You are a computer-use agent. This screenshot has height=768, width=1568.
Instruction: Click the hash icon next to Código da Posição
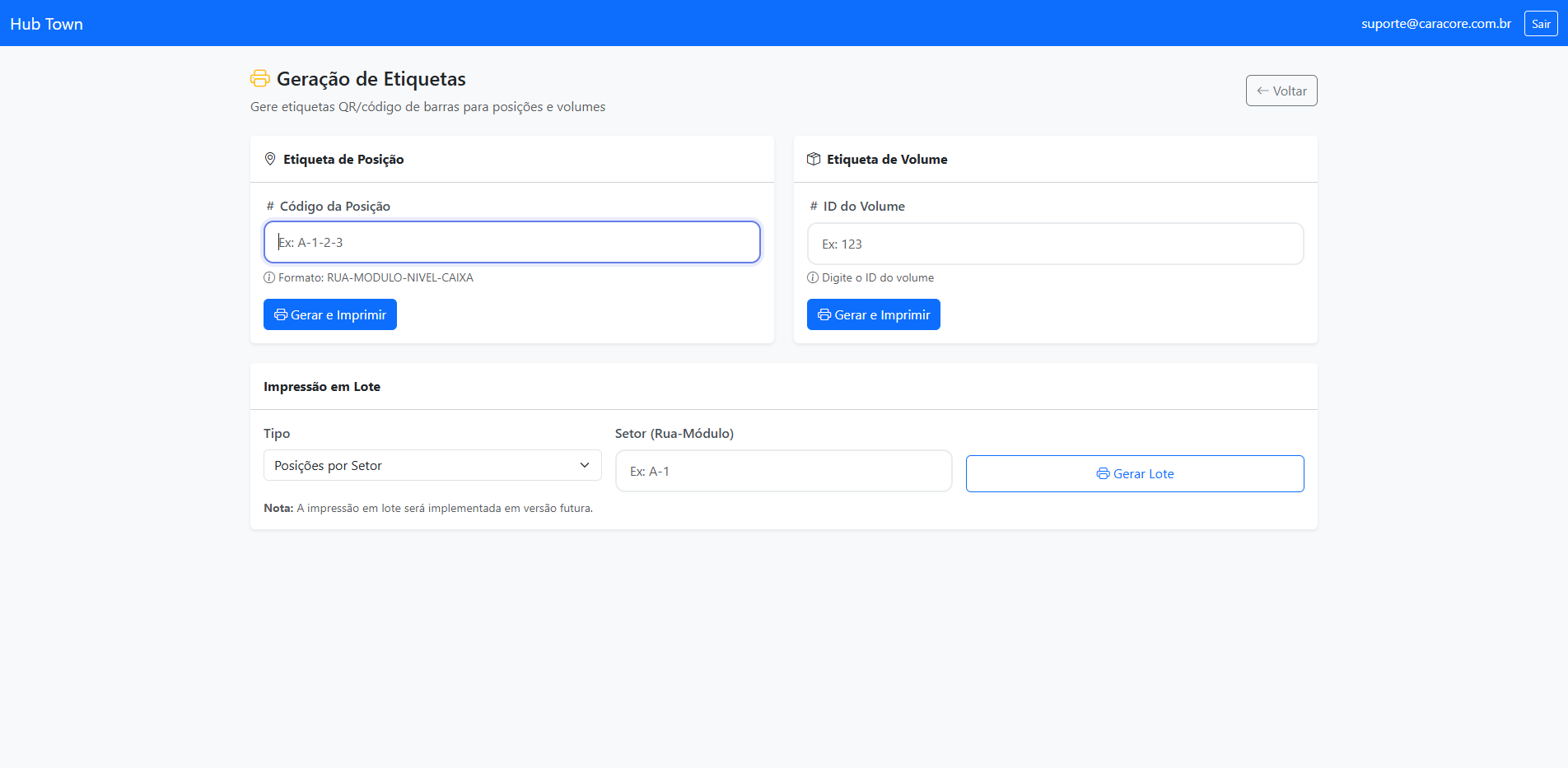(270, 207)
